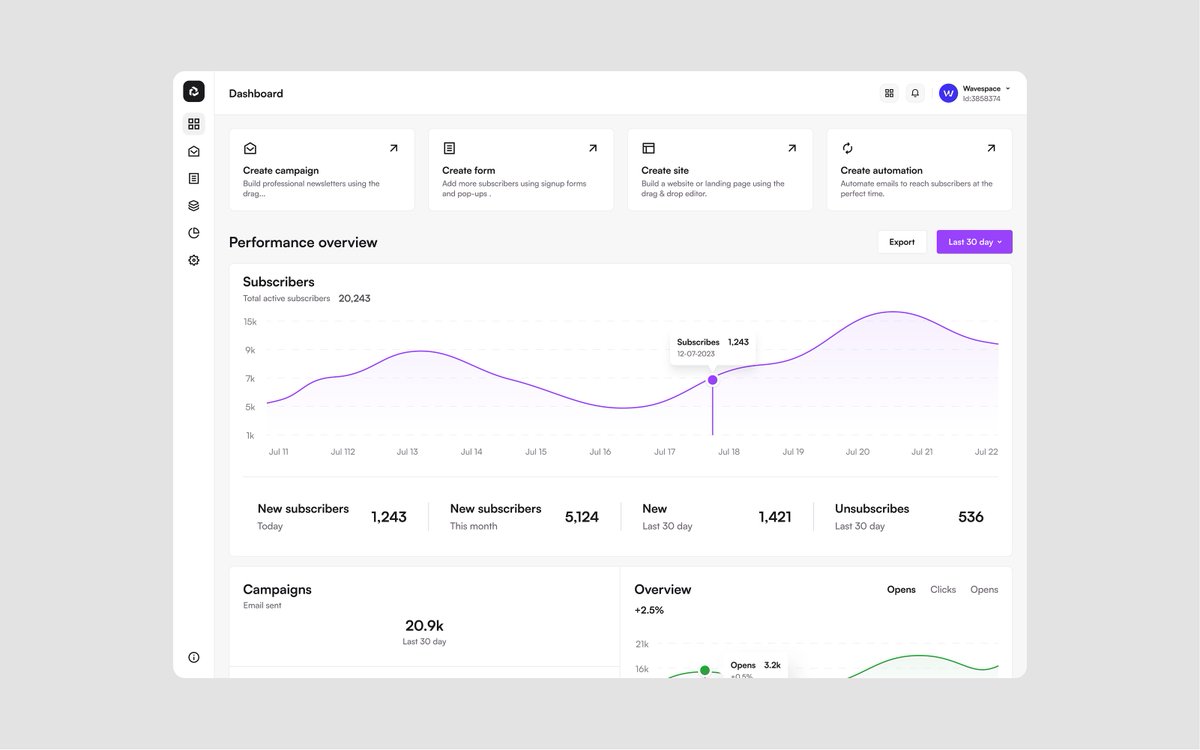Click the +2.5% Overview value
Image resolution: width=1200 pixels, height=750 pixels.
tap(649, 610)
